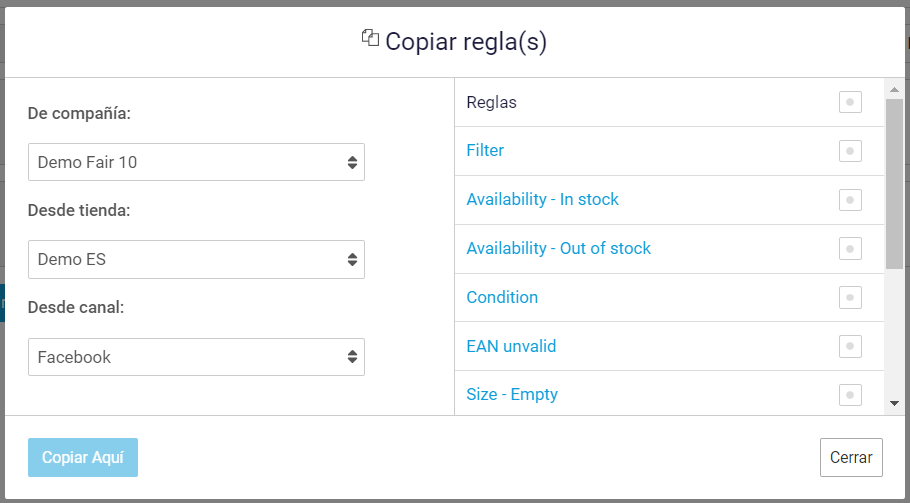
Task: Click the rules list scrollbar down arrow
Action: [x=894, y=403]
